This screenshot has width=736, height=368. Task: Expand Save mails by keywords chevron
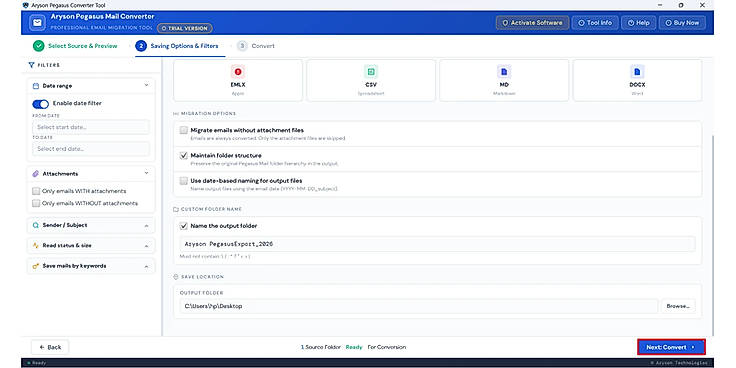pyautogui.click(x=146, y=267)
